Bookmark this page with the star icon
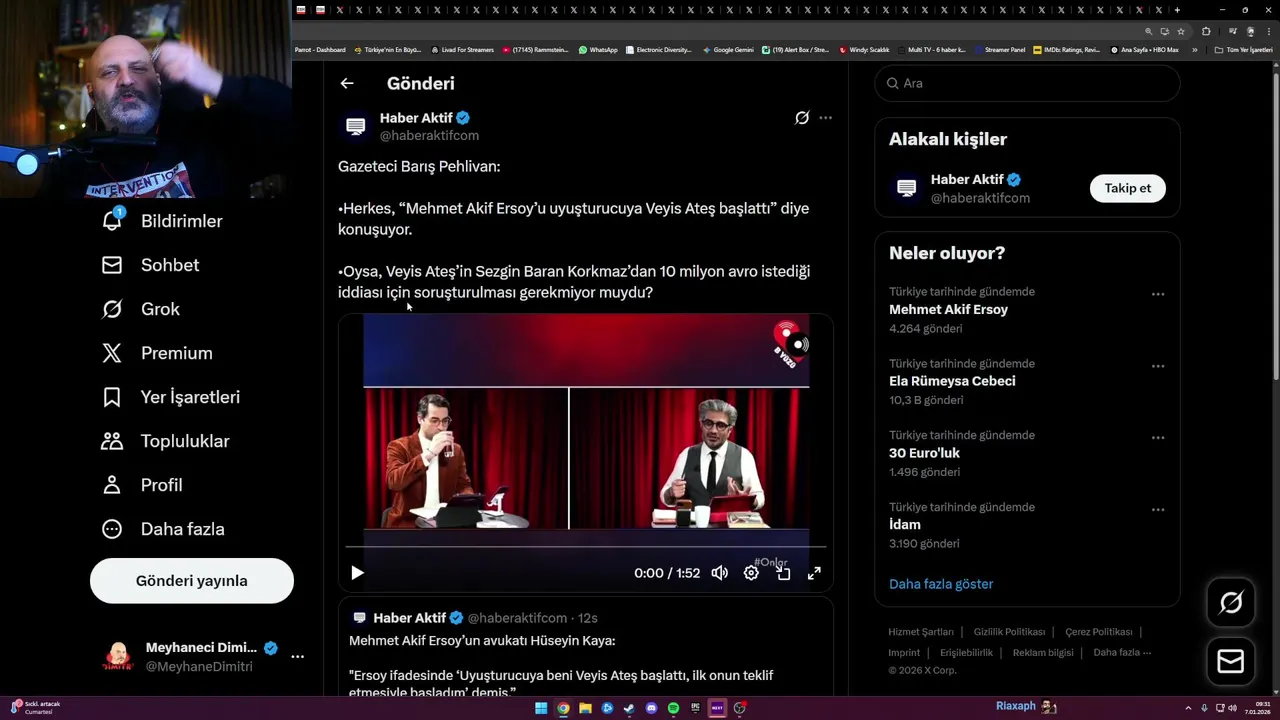The width and height of the screenshot is (1280, 720). coord(1181,31)
